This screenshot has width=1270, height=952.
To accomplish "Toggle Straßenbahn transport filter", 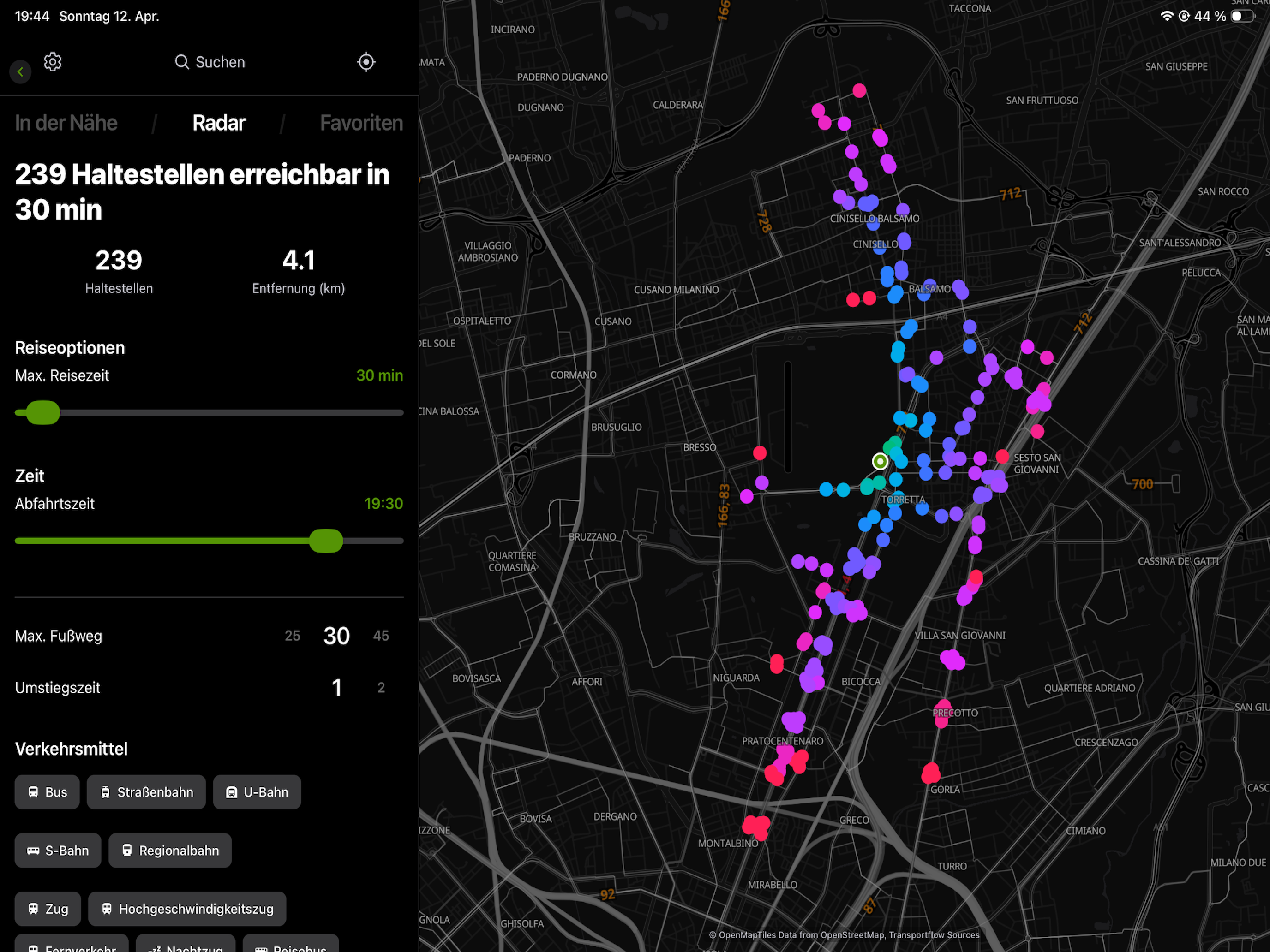I will tap(146, 792).
